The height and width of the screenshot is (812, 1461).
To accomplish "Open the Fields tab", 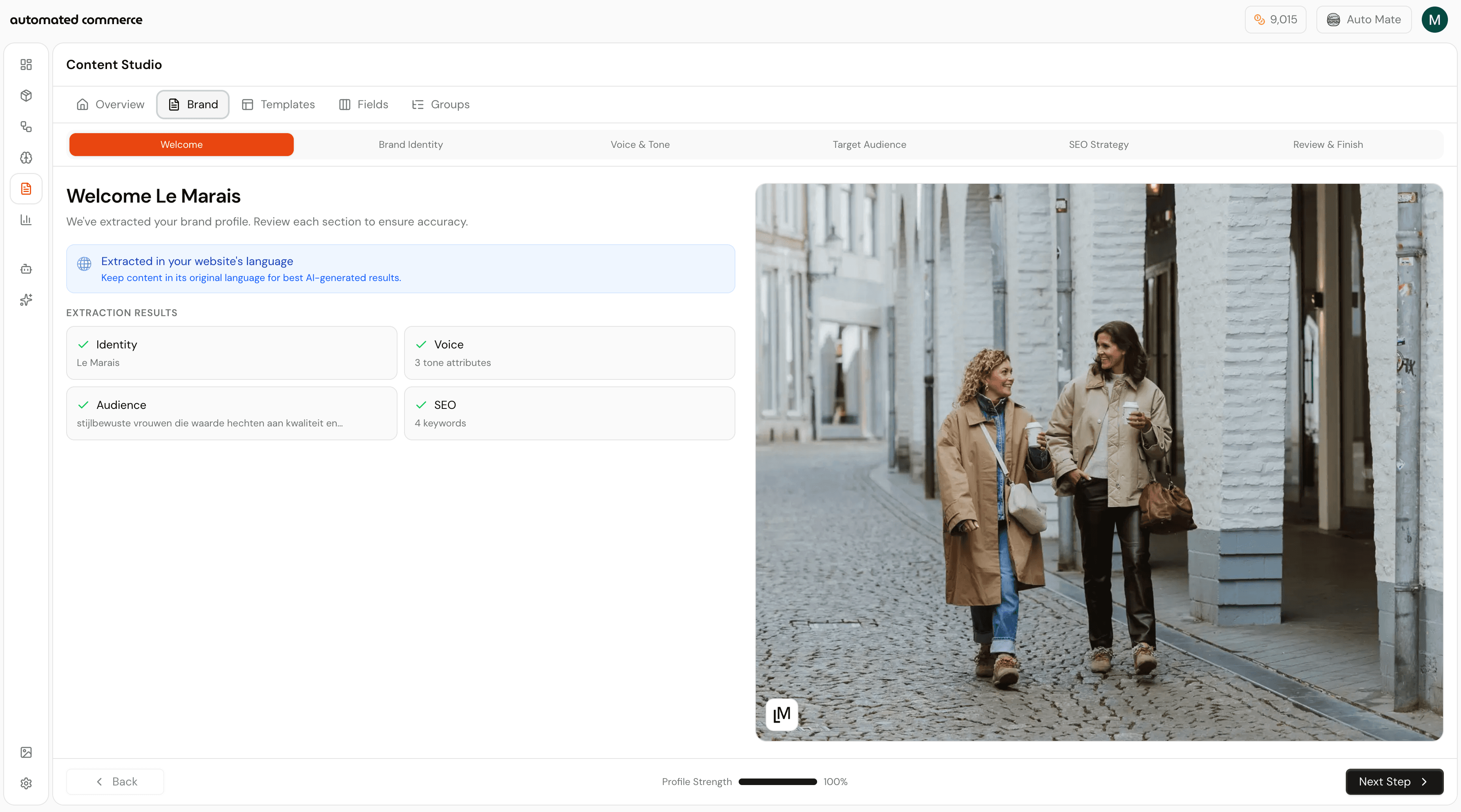I will (x=364, y=104).
